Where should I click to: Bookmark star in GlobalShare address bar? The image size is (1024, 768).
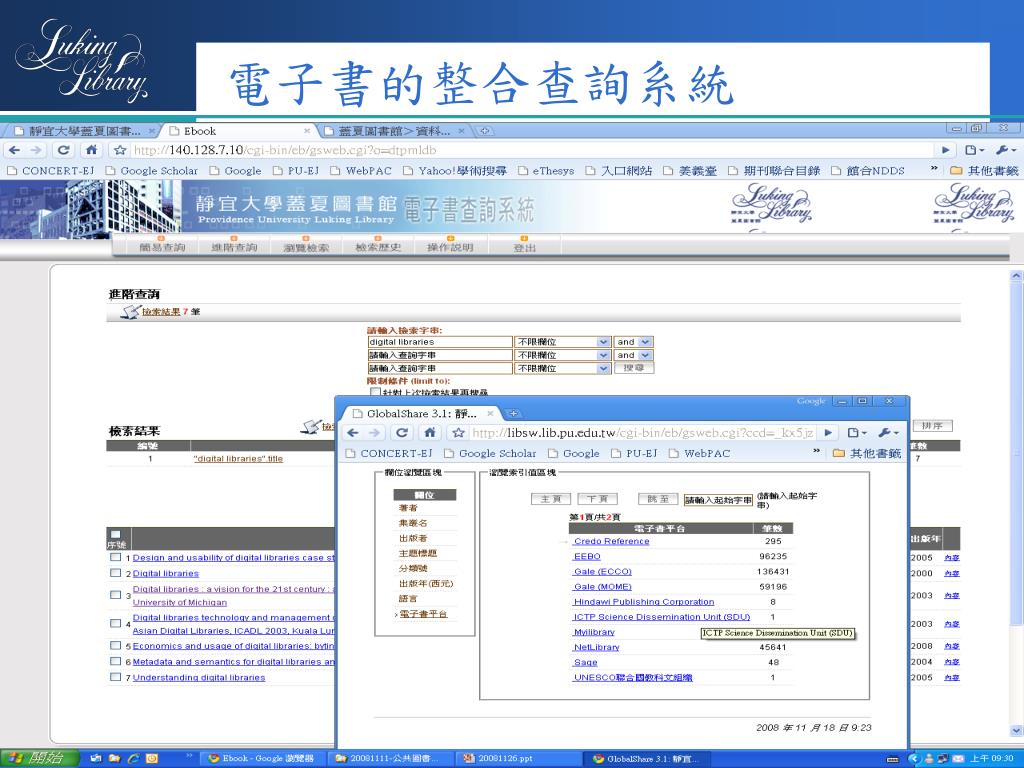tap(458, 432)
